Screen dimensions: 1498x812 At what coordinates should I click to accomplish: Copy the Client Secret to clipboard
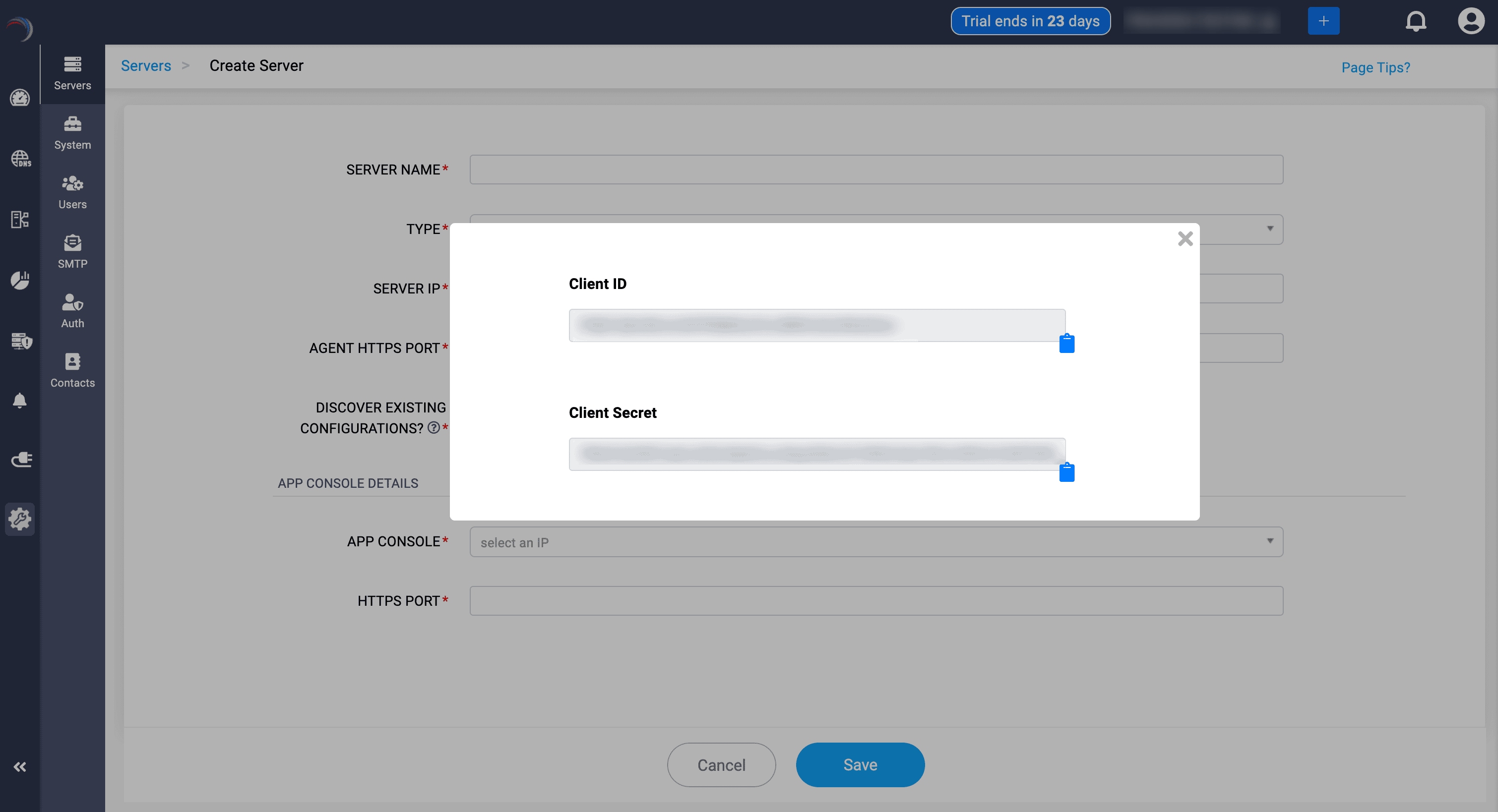1066,472
